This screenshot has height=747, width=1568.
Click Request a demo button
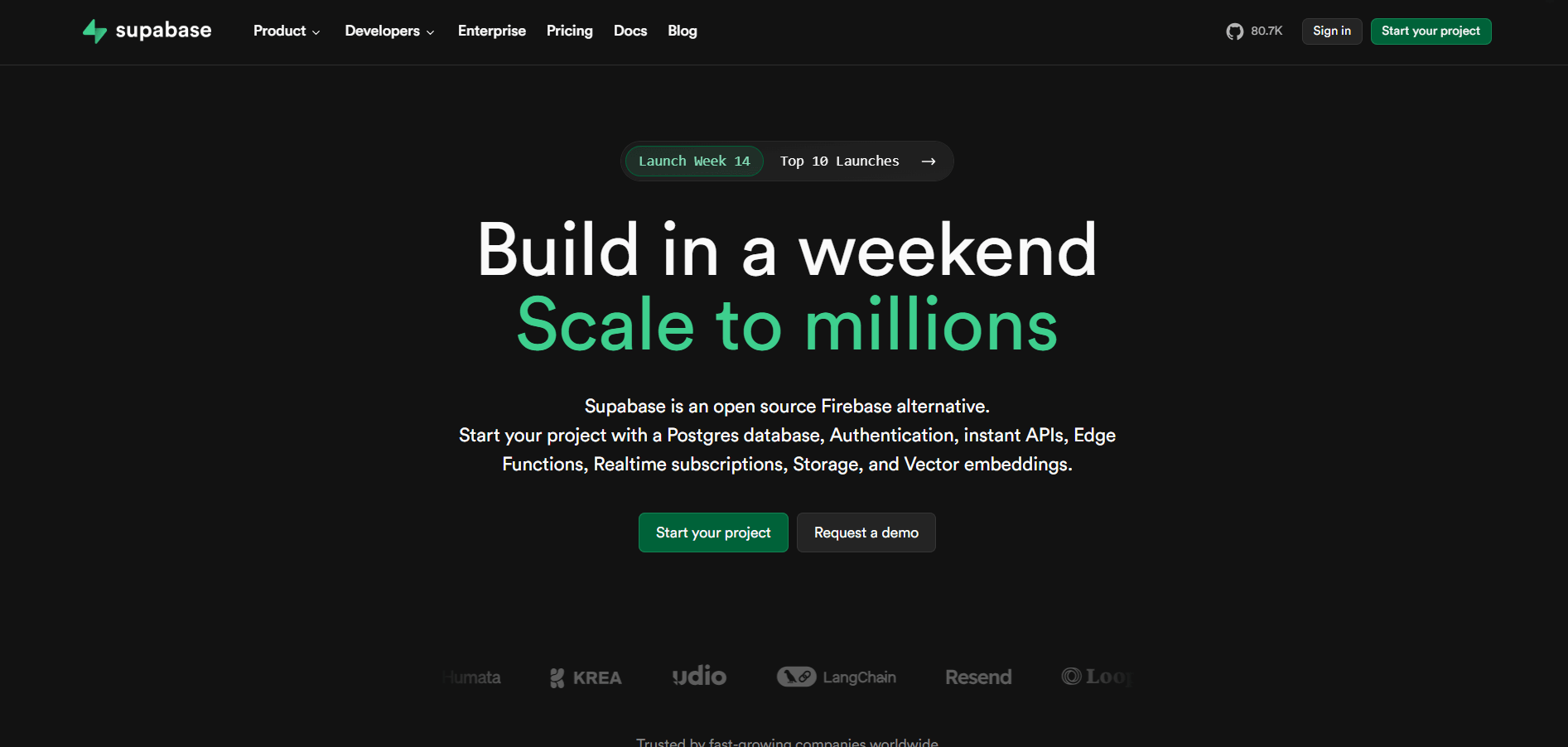(x=866, y=533)
